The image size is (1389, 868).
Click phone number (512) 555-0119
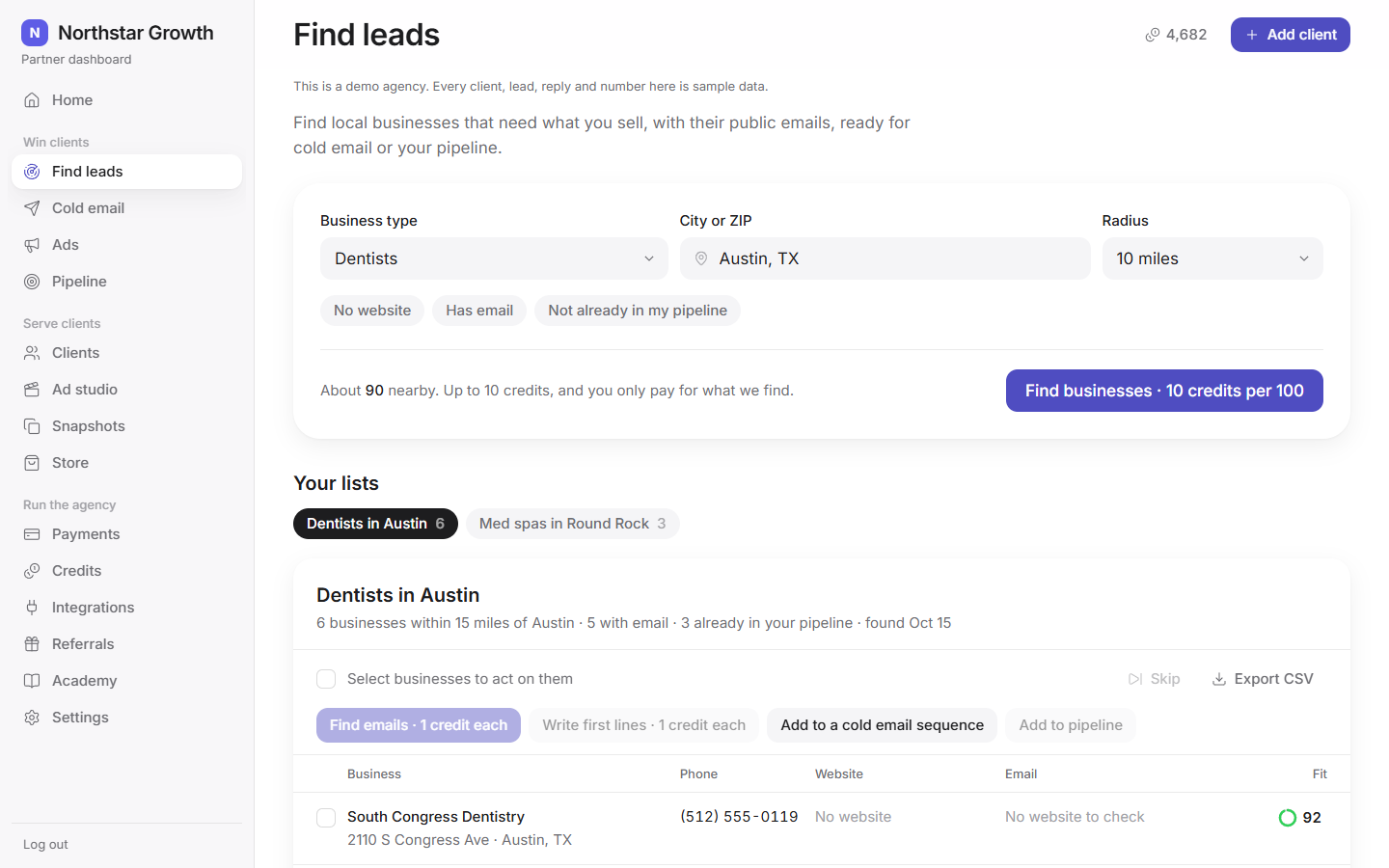739,817
